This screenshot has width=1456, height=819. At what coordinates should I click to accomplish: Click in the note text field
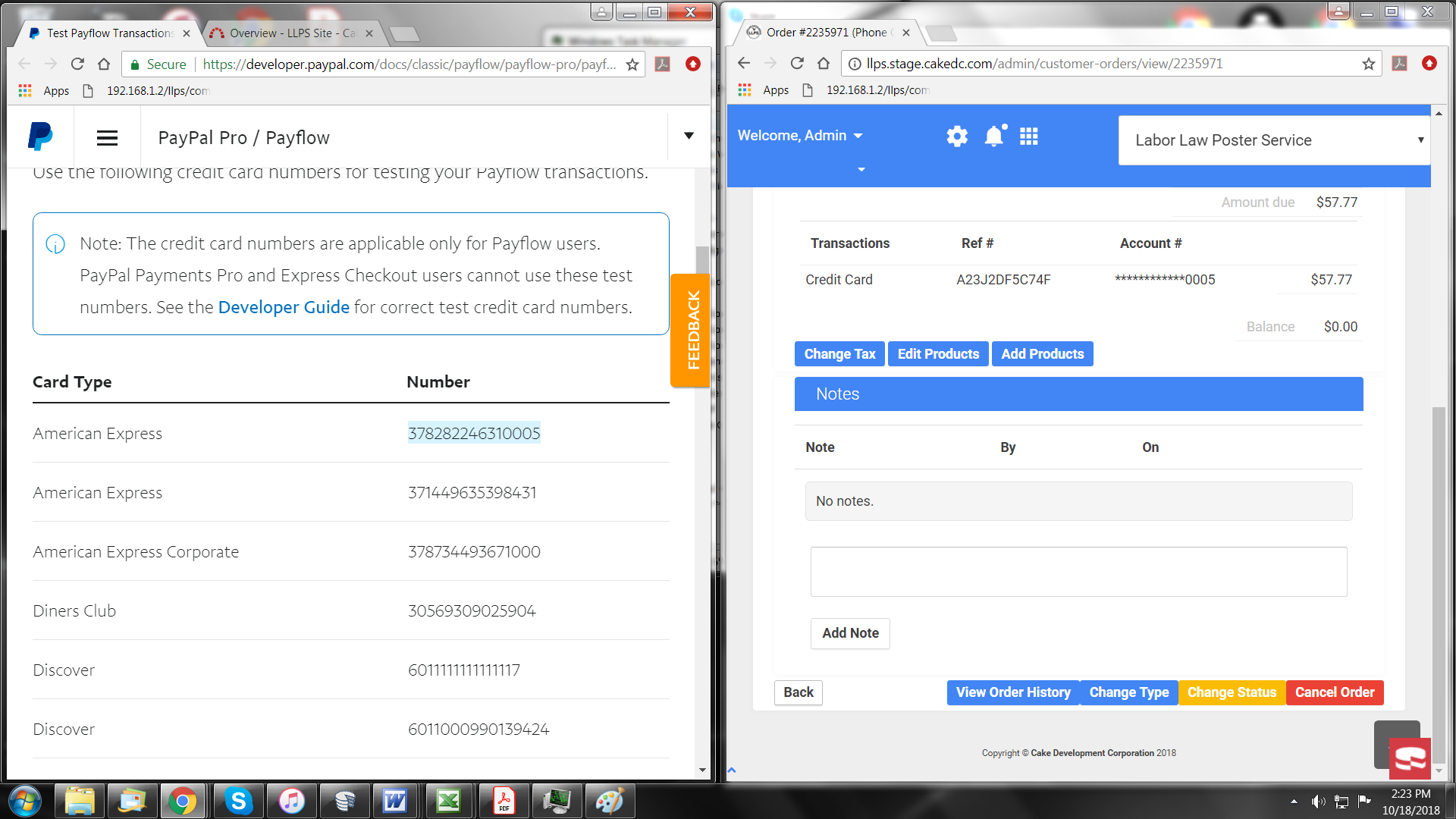click(1078, 572)
